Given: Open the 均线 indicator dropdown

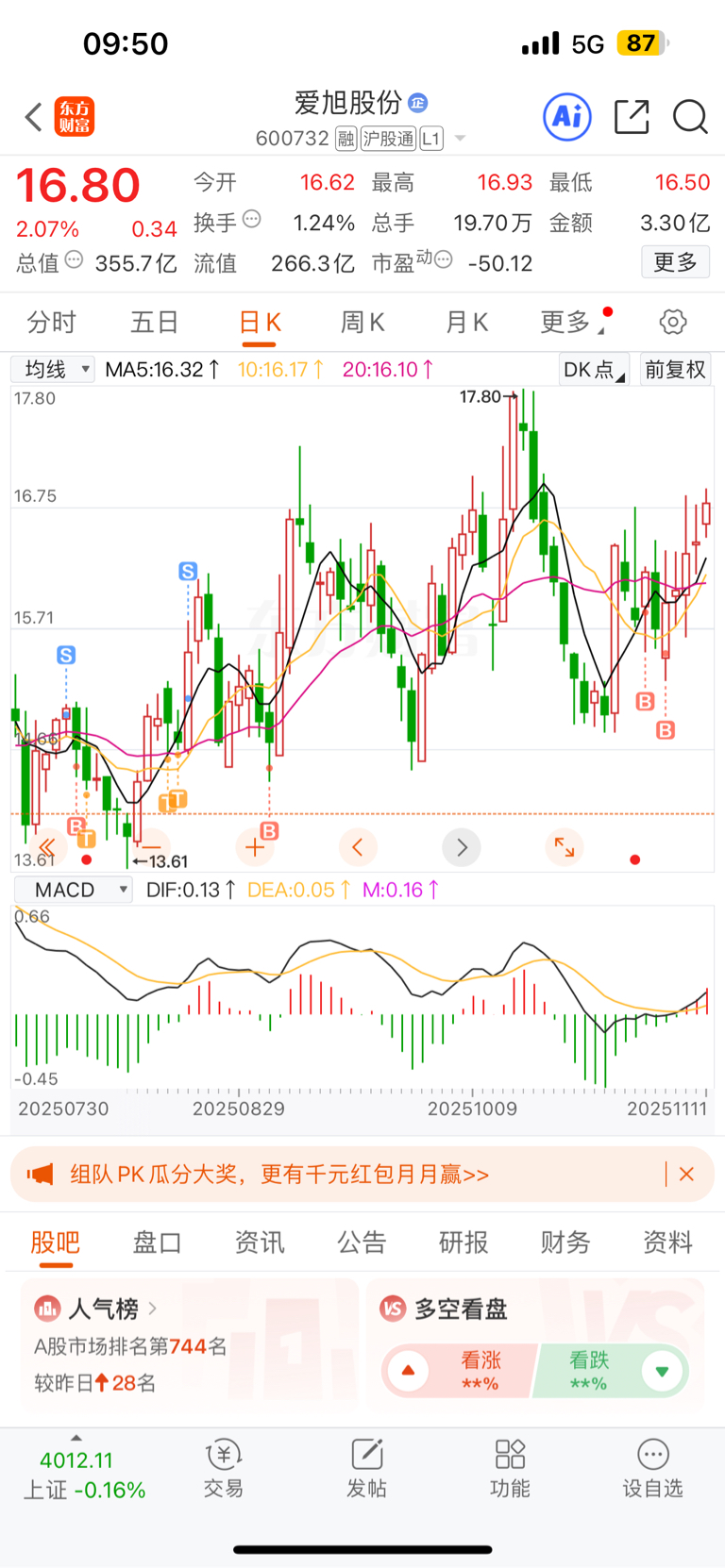Looking at the screenshot, I should point(53,370).
